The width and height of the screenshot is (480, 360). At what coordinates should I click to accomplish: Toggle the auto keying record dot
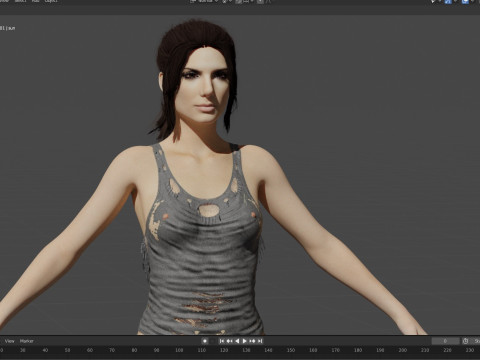pos(205,341)
